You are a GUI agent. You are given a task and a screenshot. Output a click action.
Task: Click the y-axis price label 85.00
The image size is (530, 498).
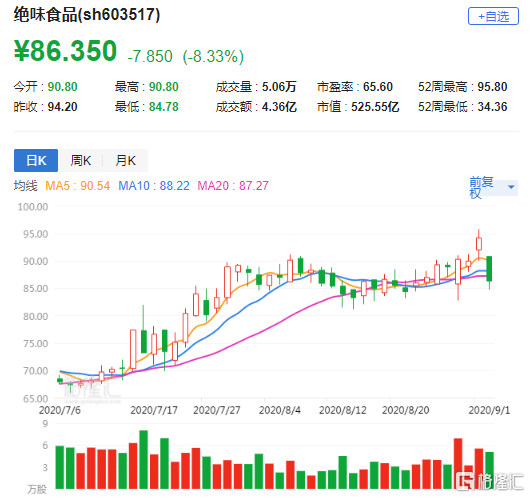pos(35,289)
